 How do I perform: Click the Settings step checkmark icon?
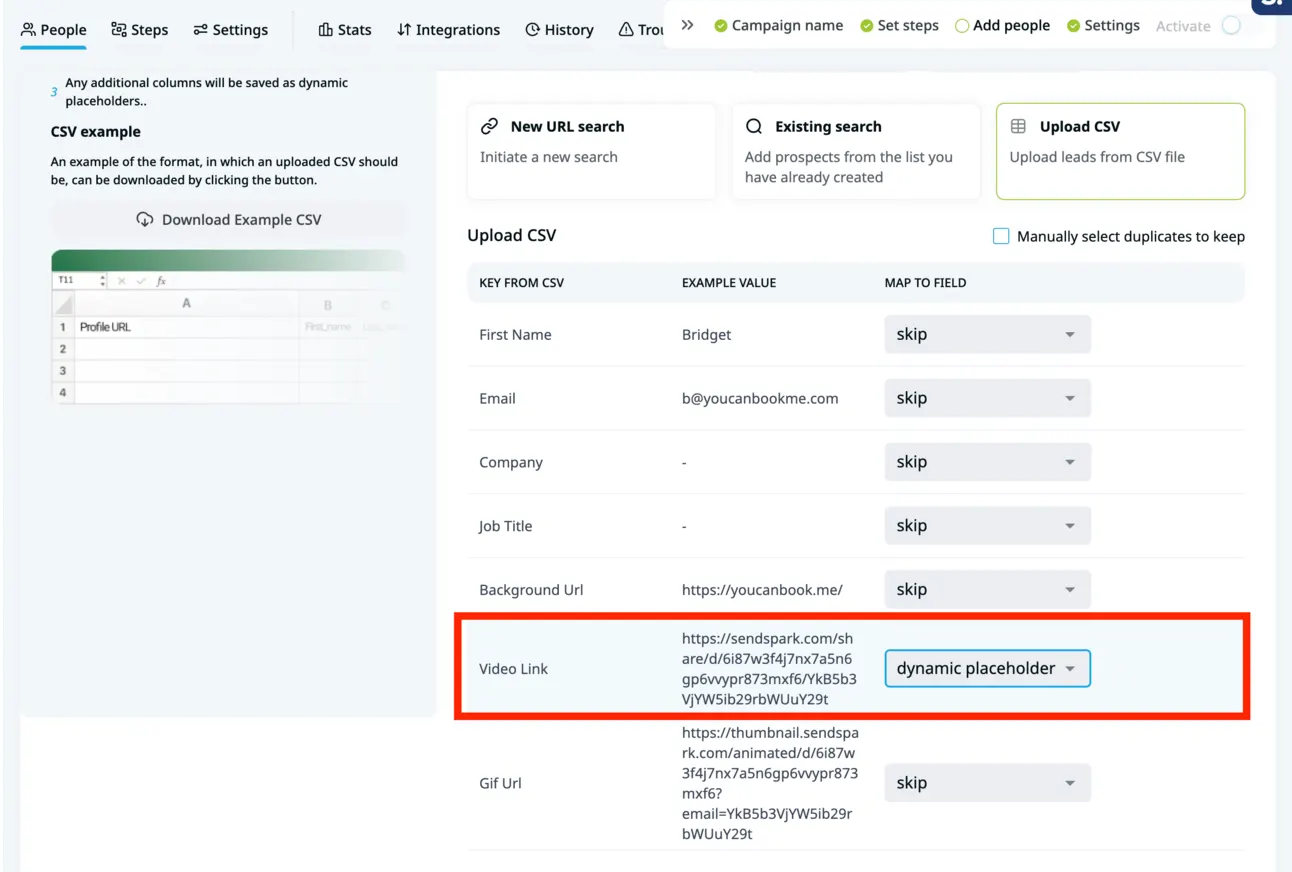[x=1073, y=26]
